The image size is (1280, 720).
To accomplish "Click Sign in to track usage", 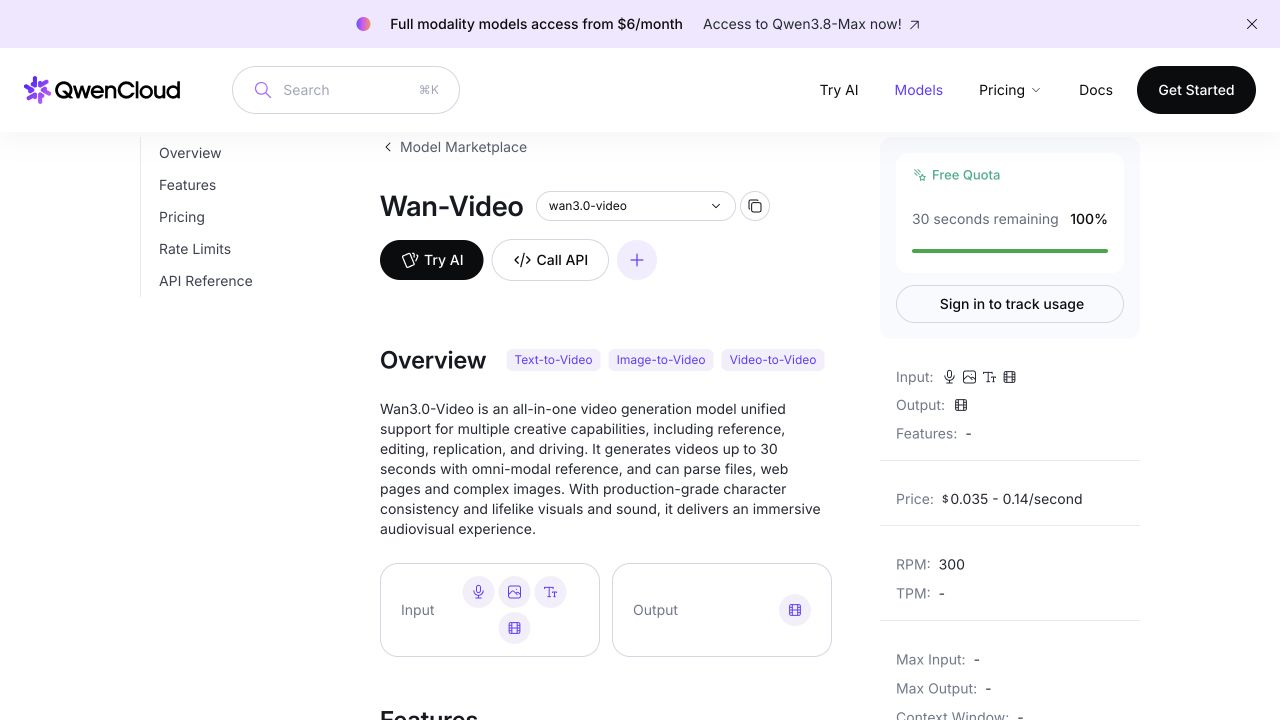I will click(1010, 304).
